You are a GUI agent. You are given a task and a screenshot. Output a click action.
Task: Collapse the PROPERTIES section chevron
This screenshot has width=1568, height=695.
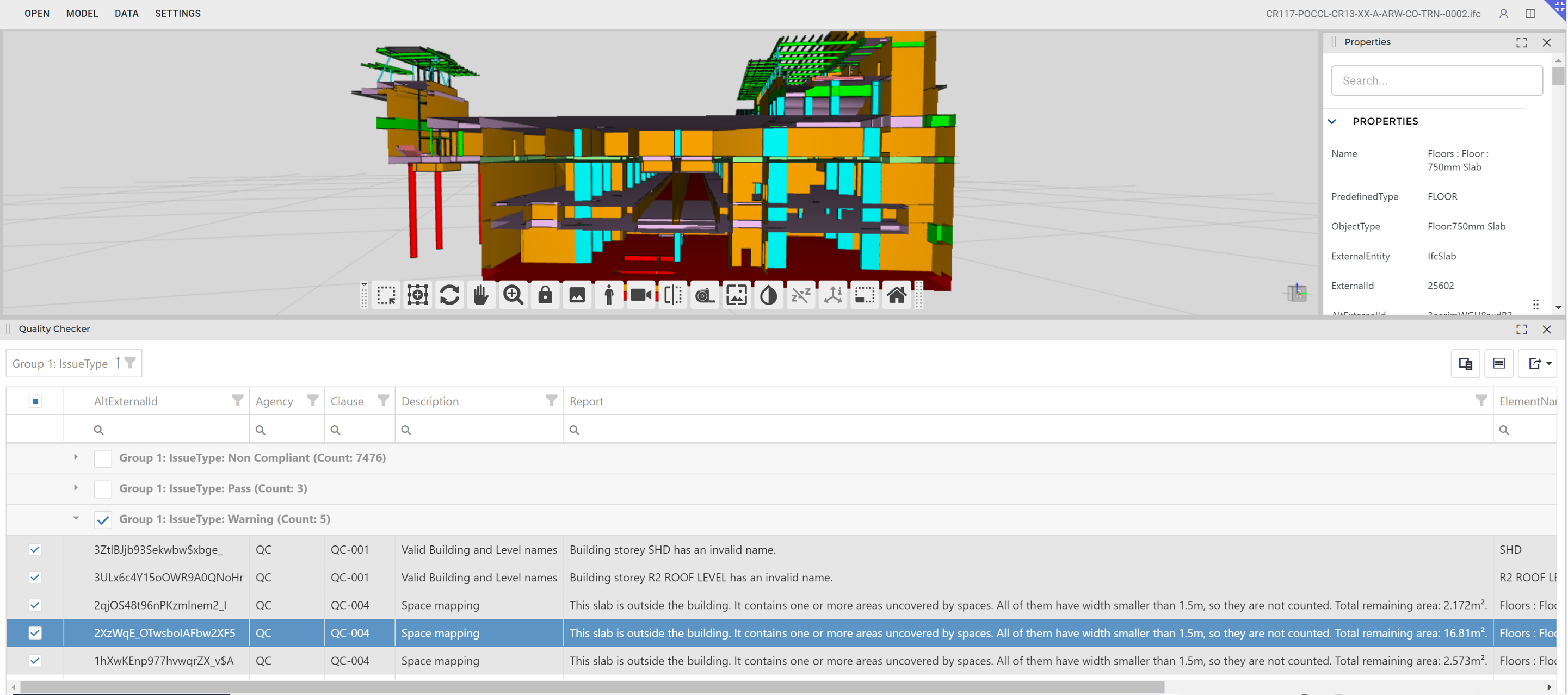pos(1332,121)
